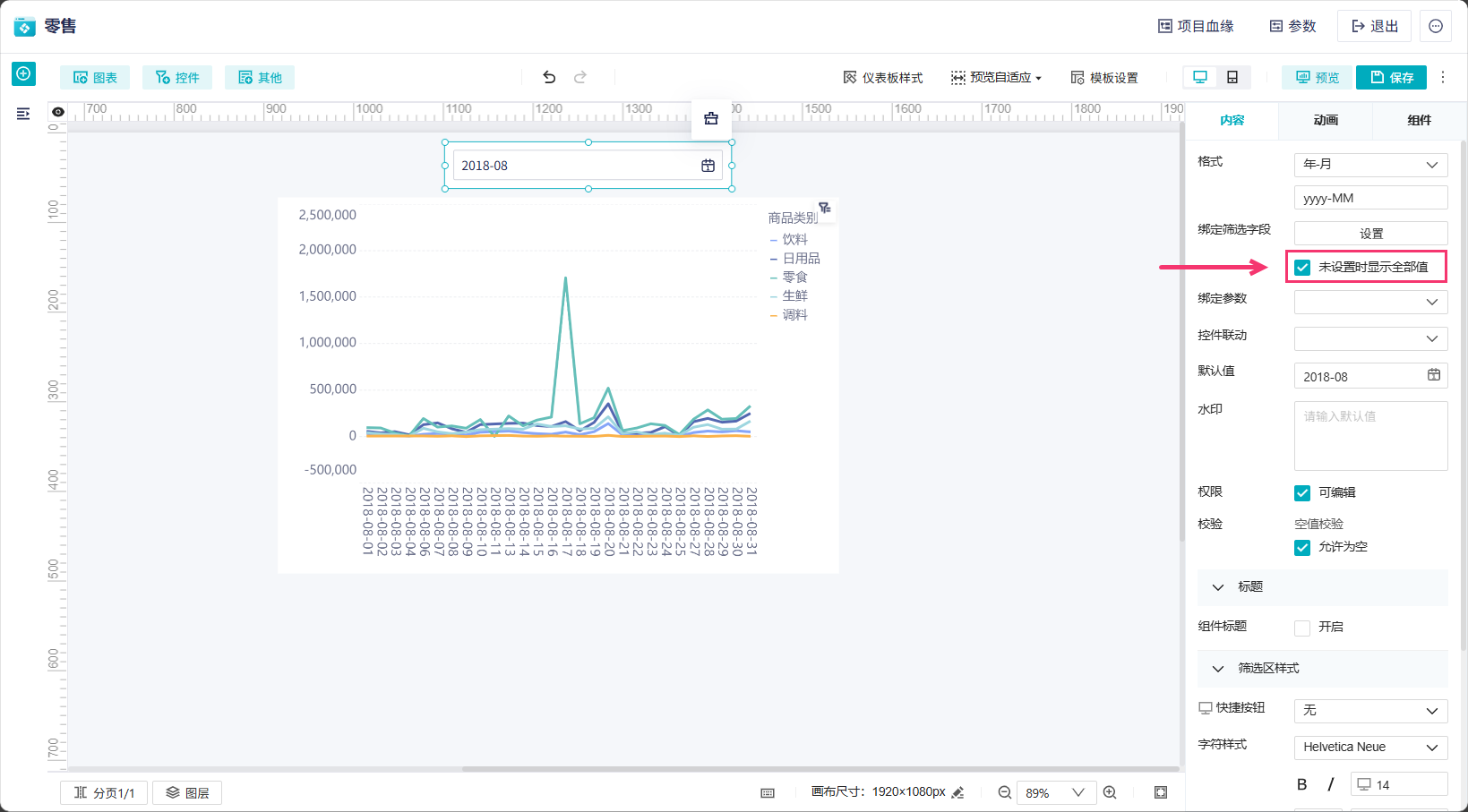Switch to the 组件 tab

tap(1419, 121)
